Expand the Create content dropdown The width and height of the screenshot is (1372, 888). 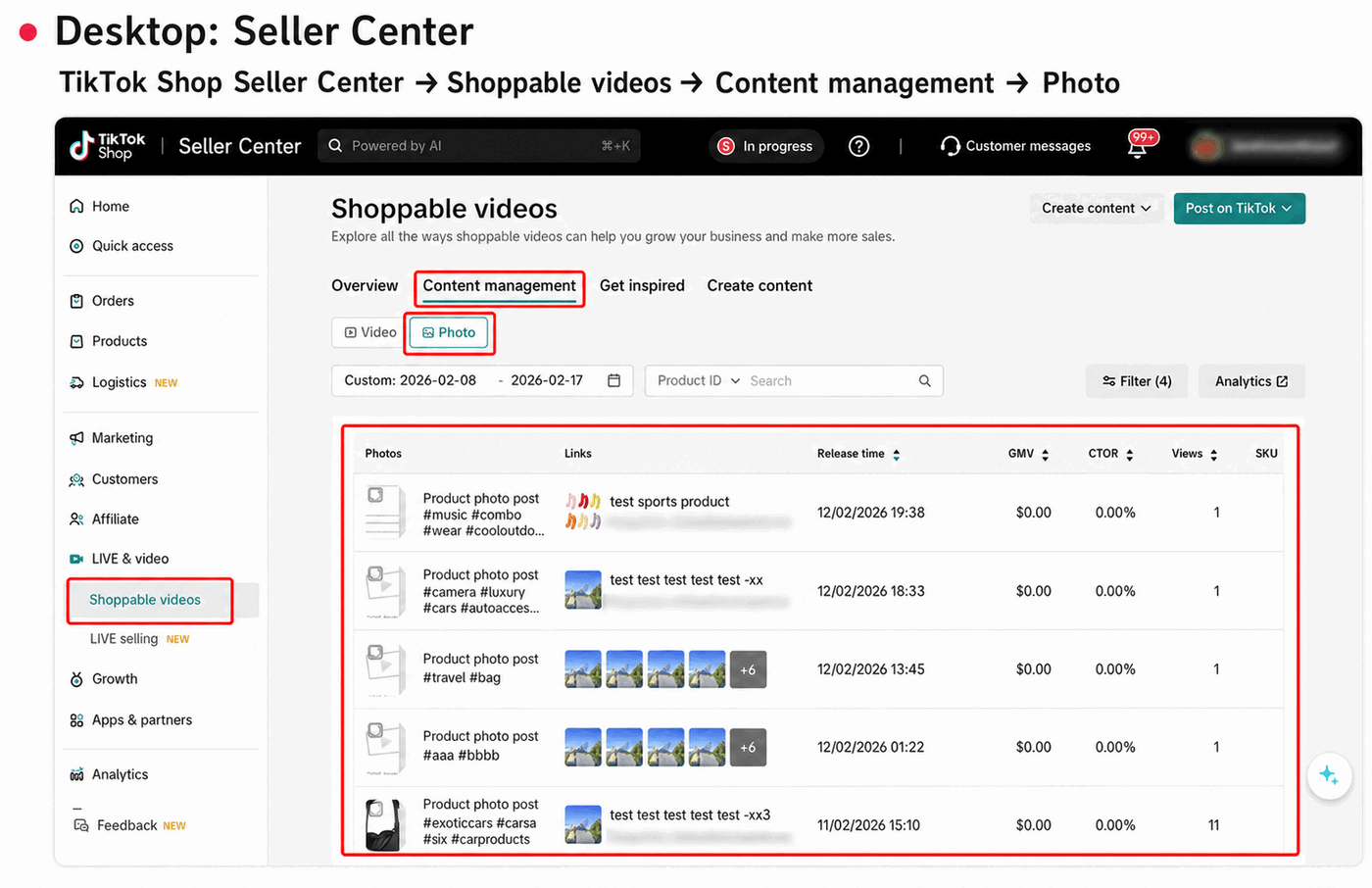(x=1097, y=208)
